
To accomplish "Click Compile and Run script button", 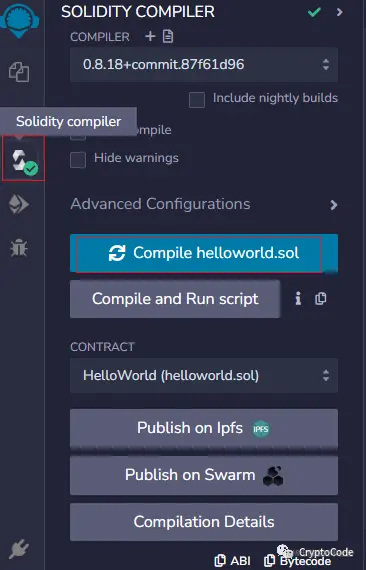I will [175, 299].
